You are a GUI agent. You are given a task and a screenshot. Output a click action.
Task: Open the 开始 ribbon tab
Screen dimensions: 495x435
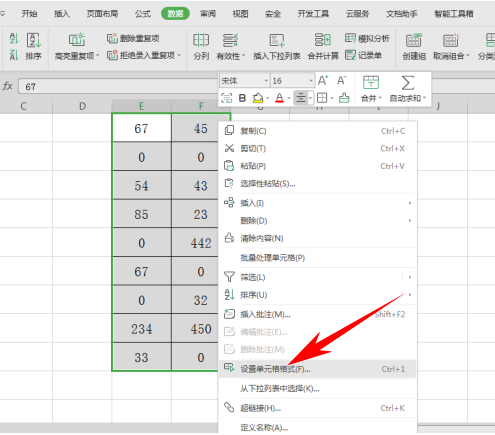tap(29, 14)
